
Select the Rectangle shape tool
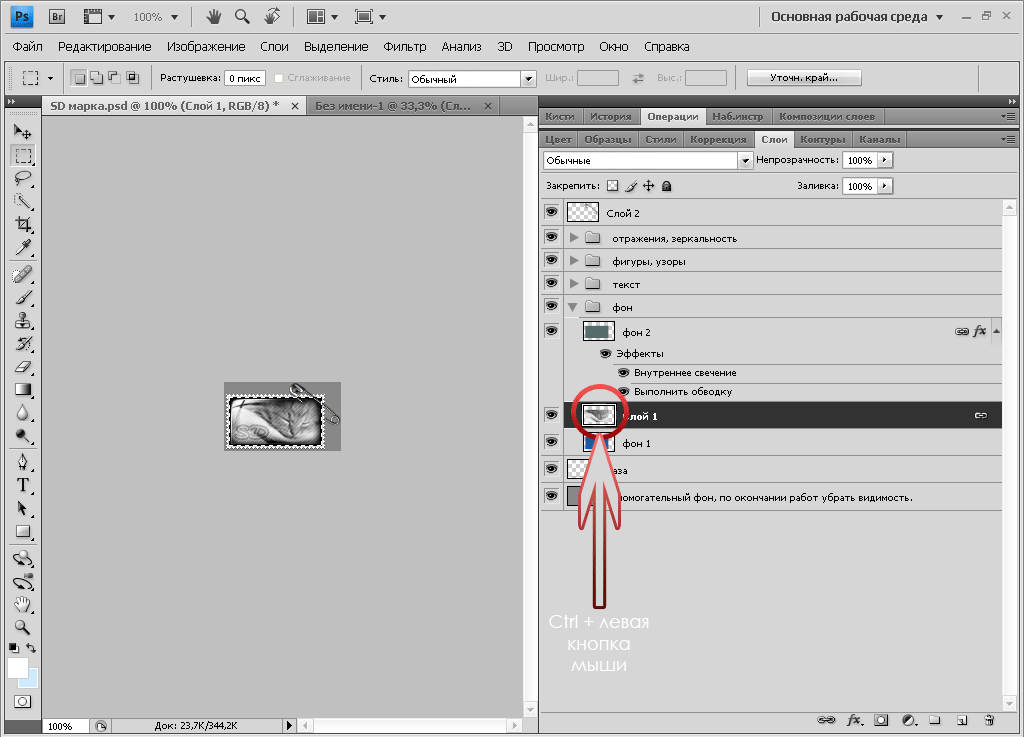[x=23, y=531]
